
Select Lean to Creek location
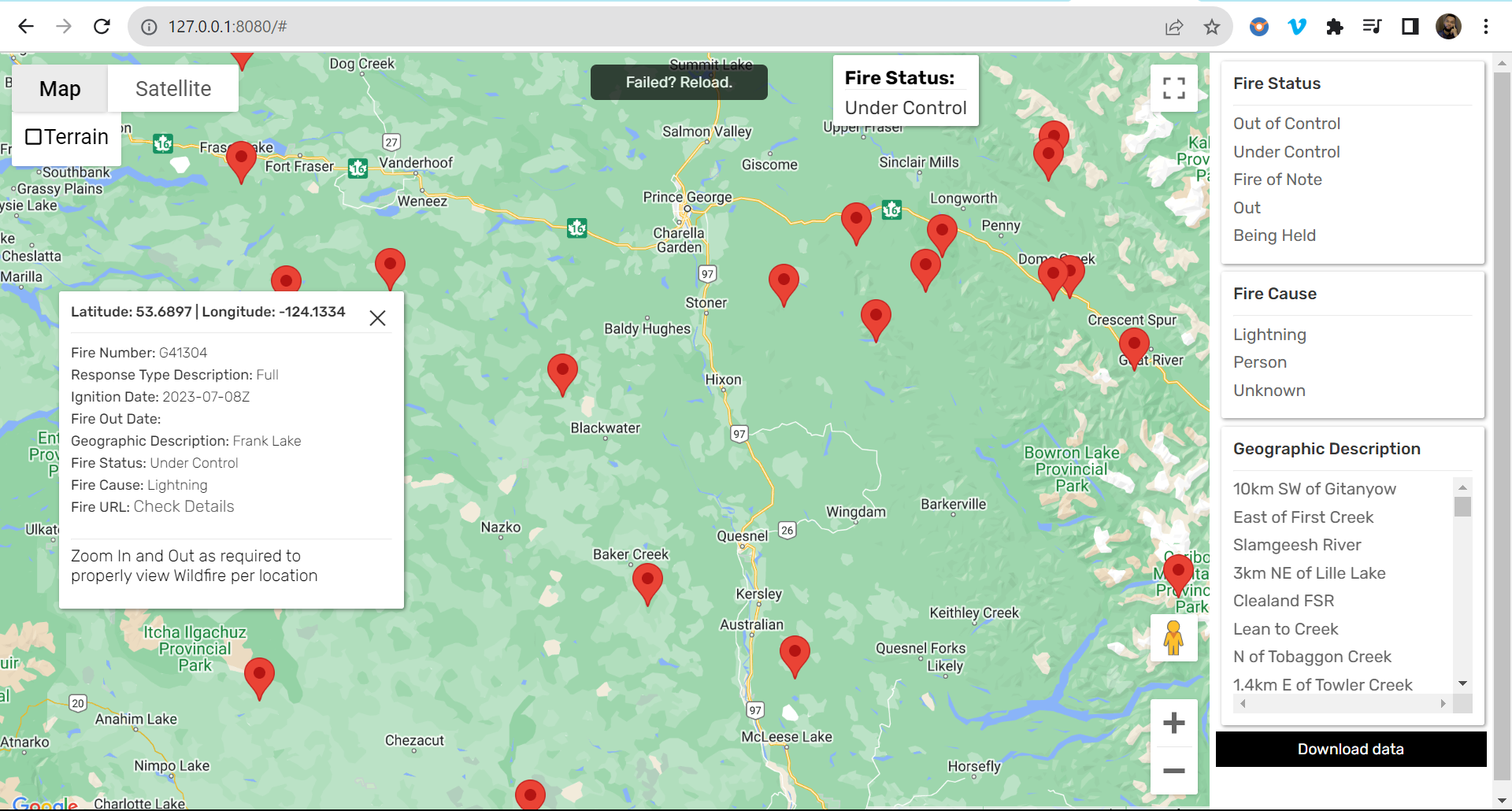[1285, 629]
